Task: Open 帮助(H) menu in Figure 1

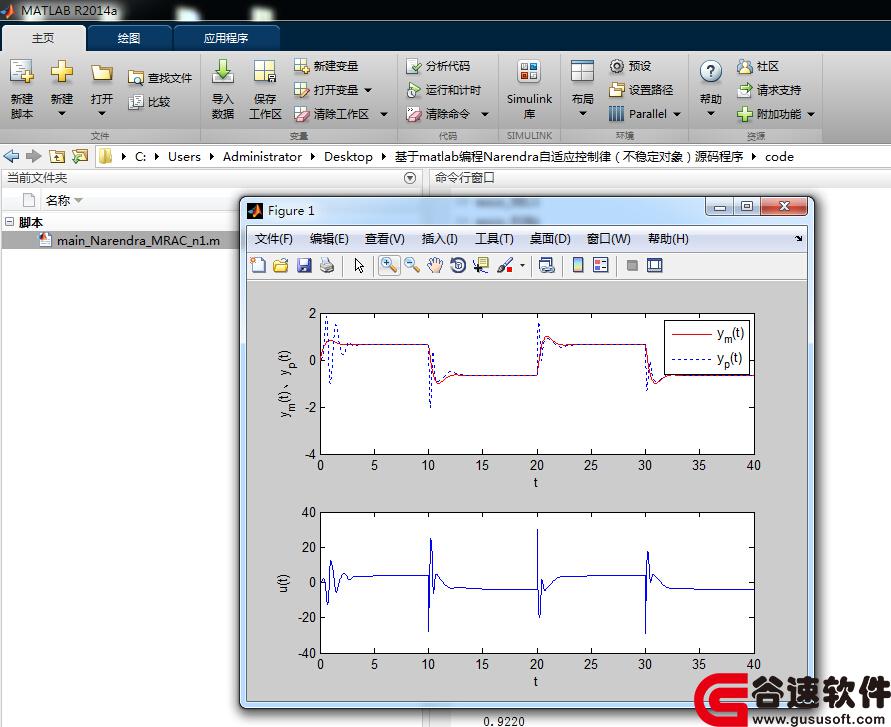Action: 668,239
